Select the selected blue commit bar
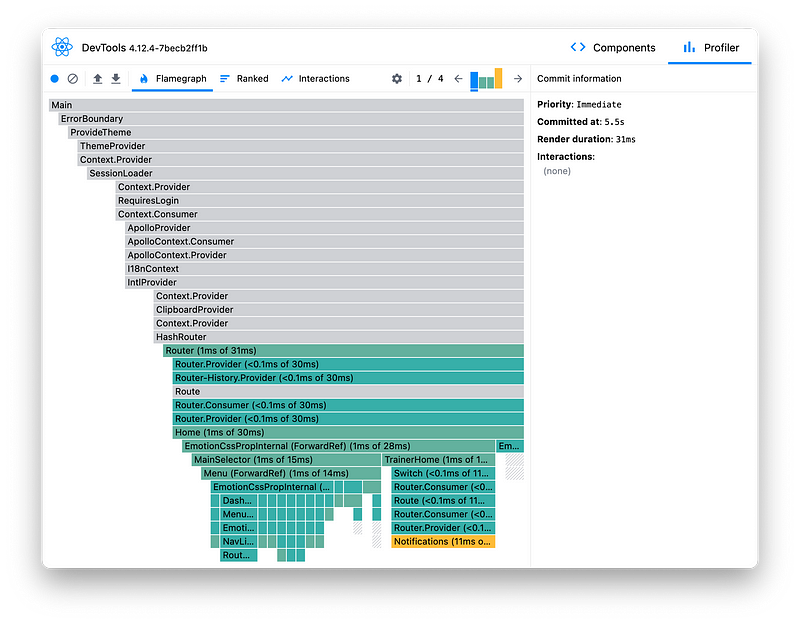Image resolution: width=800 pixels, height=624 pixels. click(x=475, y=80)
